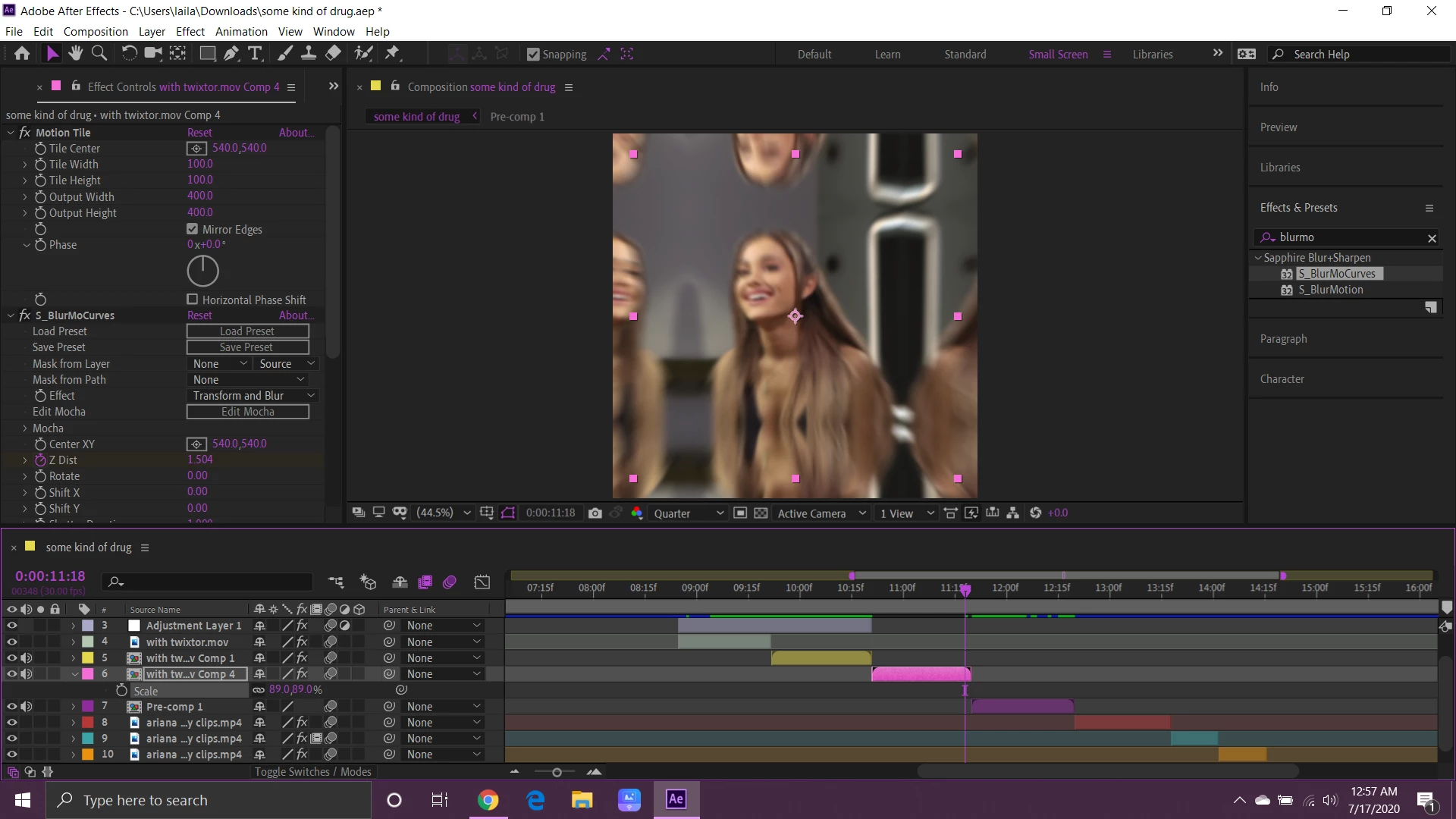Open the Animation menu

pos(241,32)
